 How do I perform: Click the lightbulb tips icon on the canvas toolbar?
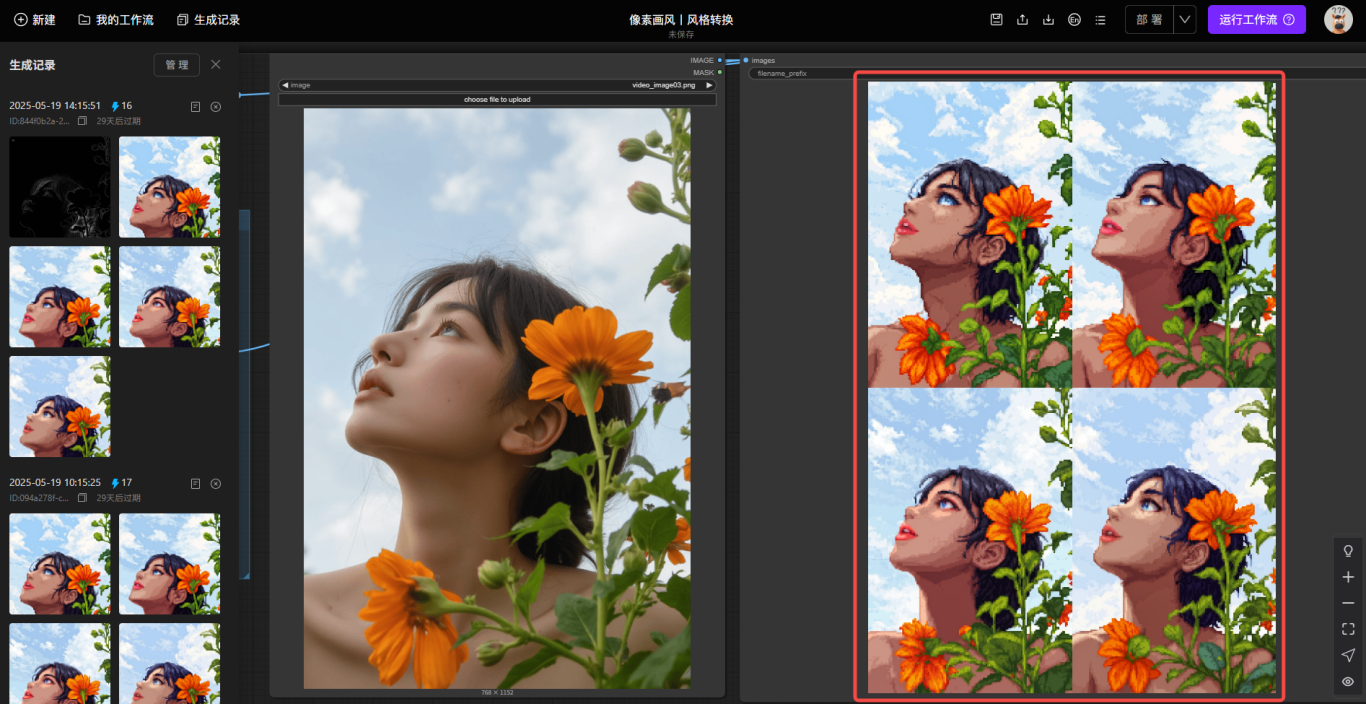pyautogui.click(x=1348, y=551)
